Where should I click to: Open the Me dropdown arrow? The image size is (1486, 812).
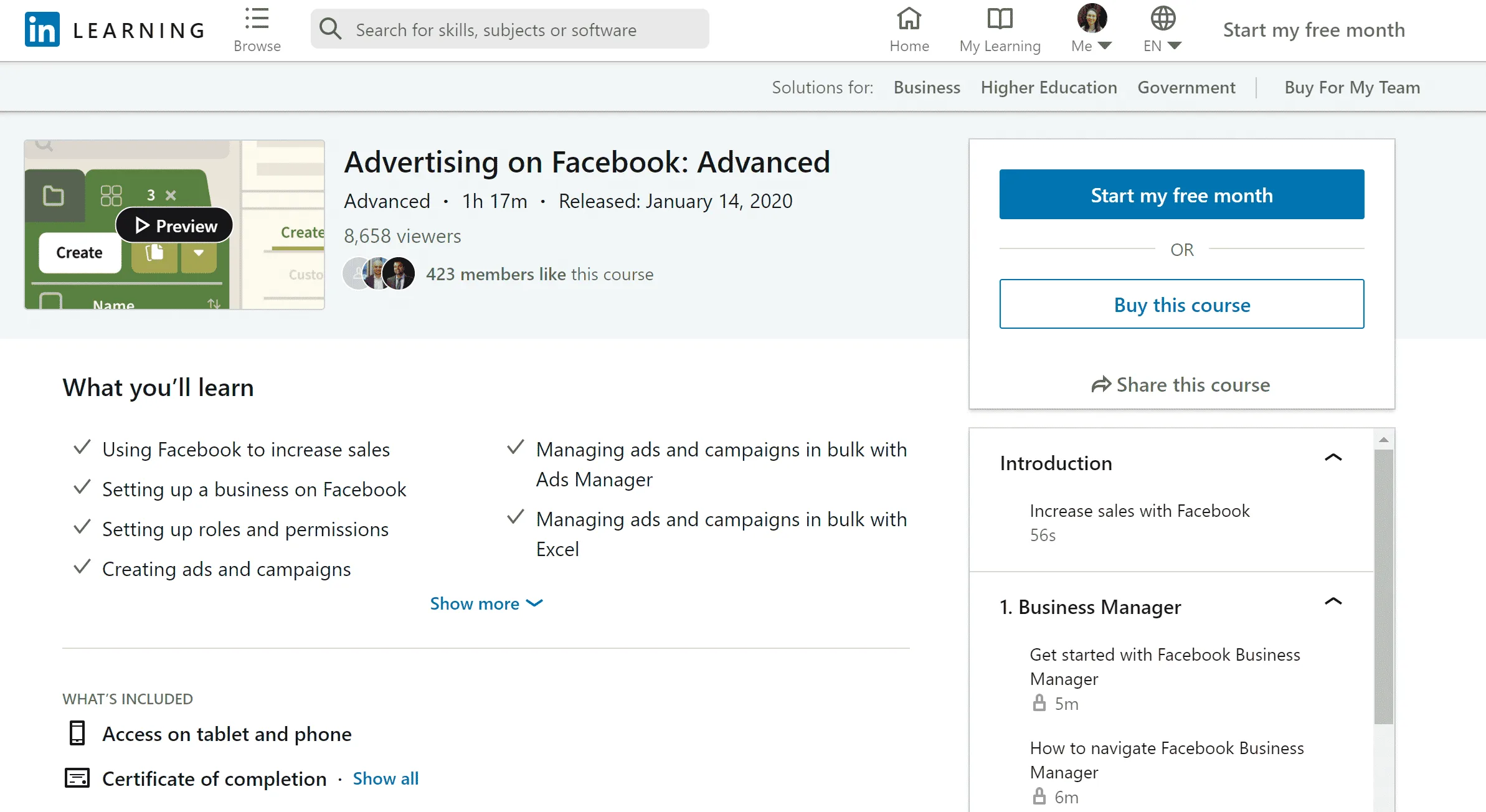pos(1105,45)
